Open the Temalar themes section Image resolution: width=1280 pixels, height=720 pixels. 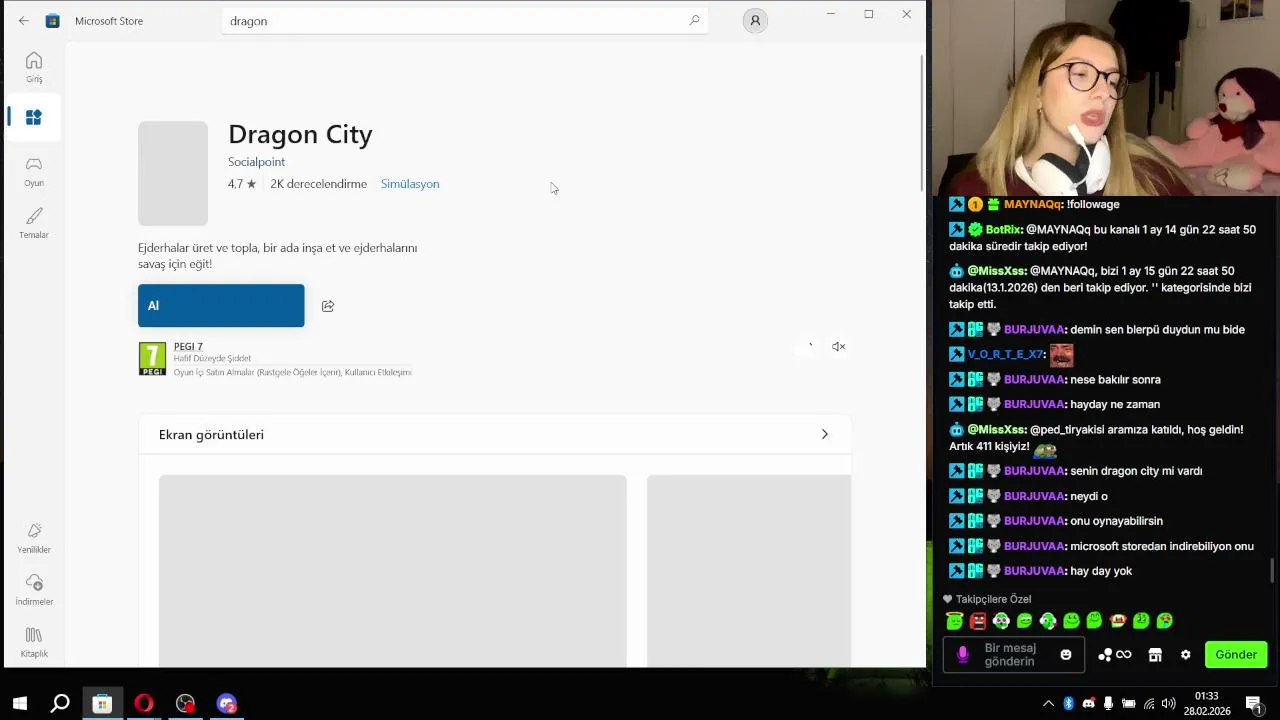[x=34, y=223]
